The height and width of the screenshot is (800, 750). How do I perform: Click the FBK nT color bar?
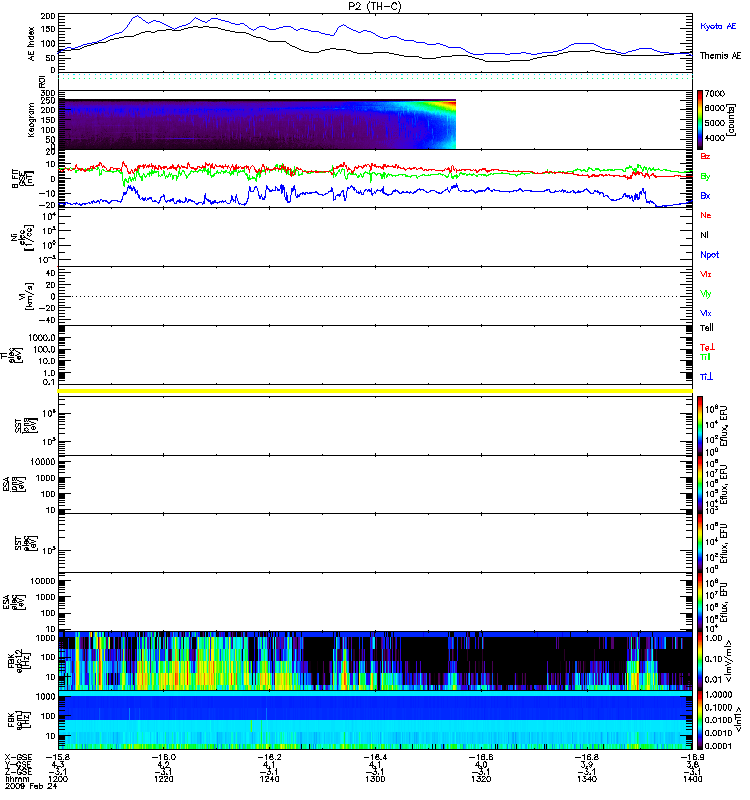(700, 720)
